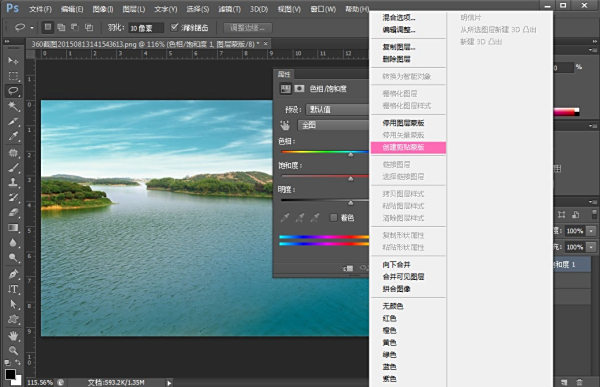Select the Clone Stamp tool
The height and width of the screenshot is (387, 600).
click(13, 182)
